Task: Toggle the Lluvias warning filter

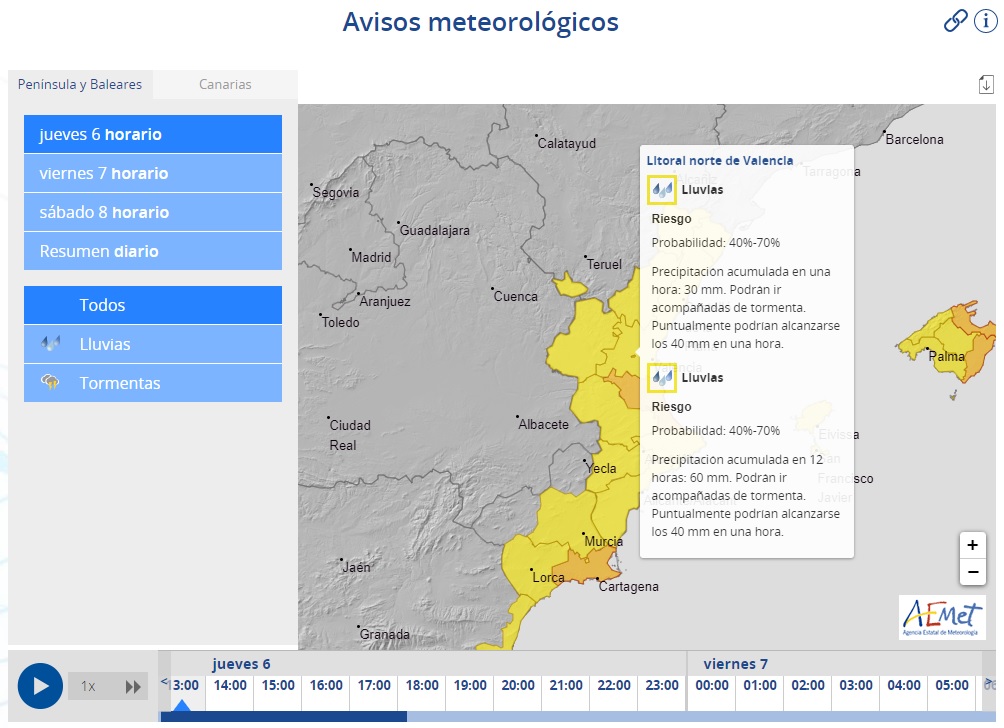Action: point(152,344)
